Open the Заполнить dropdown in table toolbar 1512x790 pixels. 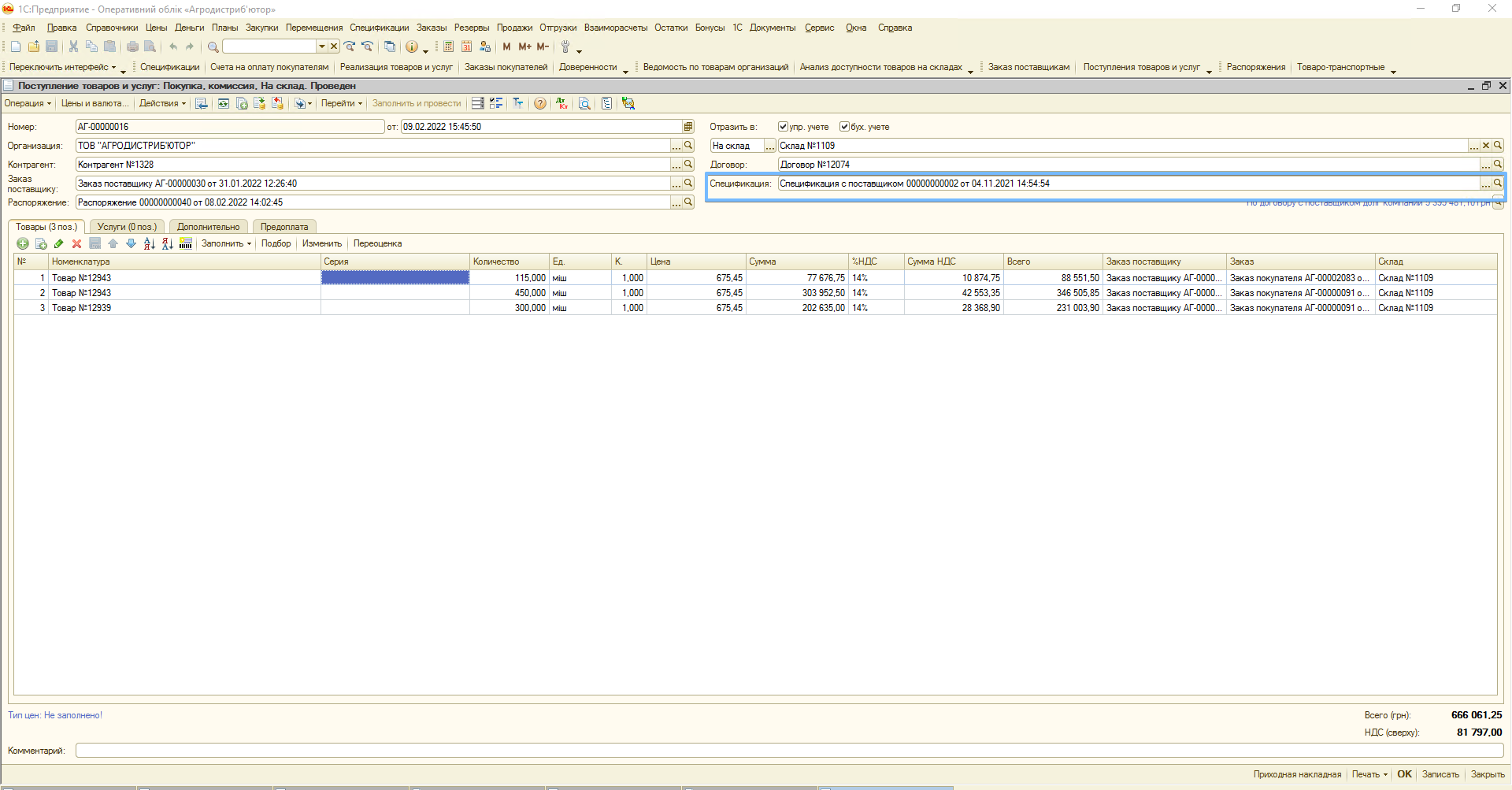226,244
